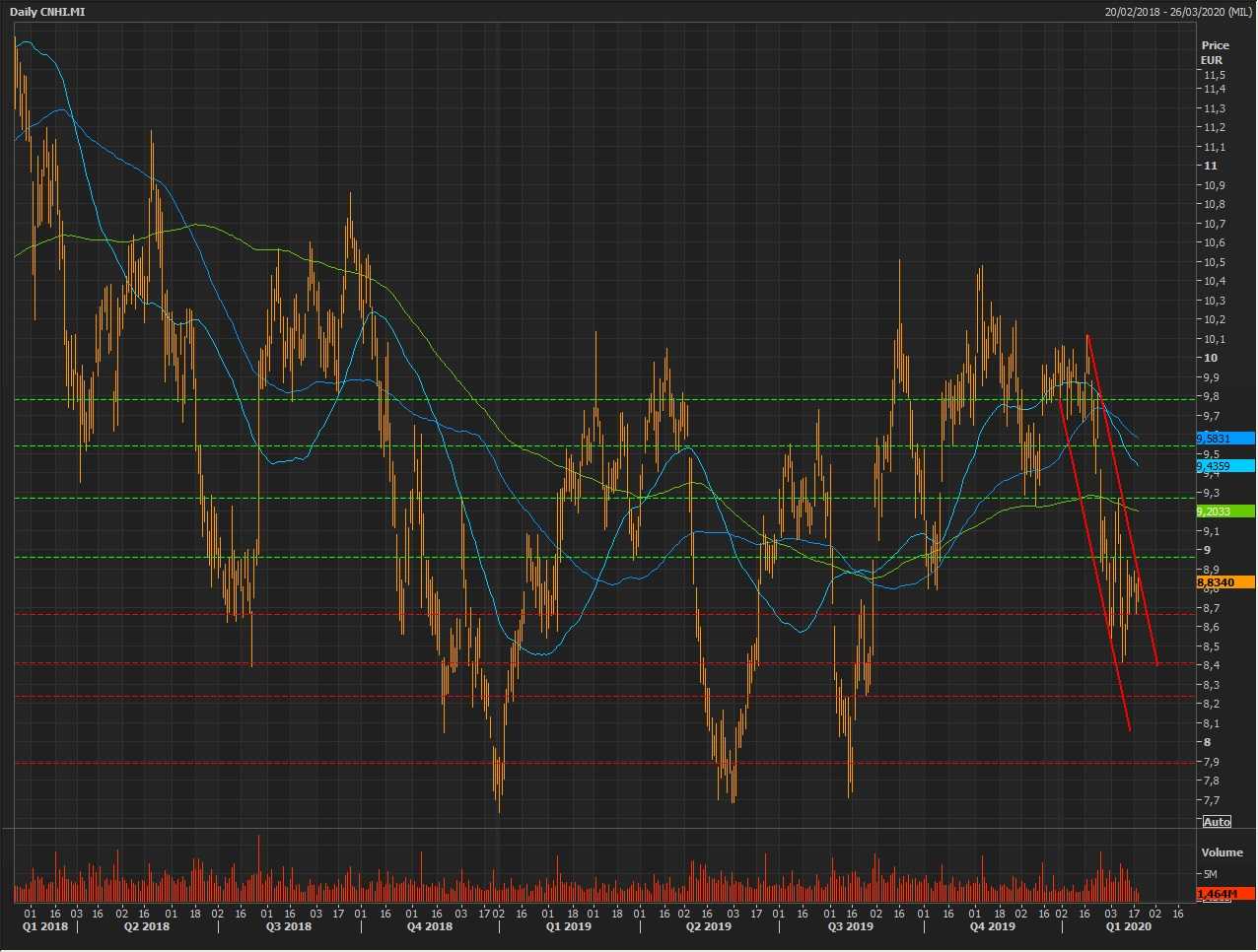Click the green 9,2033 moving average tag
This screenshot has height=952, width=1258.
click(x=1224, y=511)
